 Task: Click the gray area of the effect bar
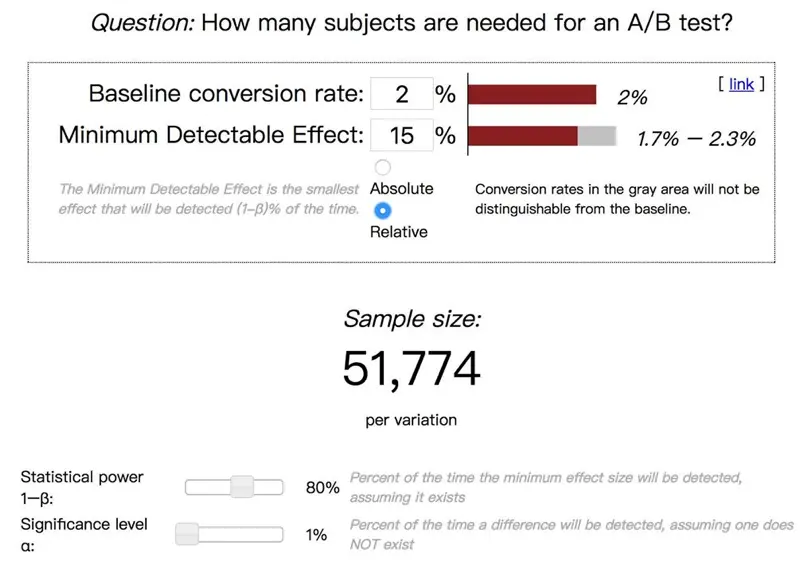point(597,136)
